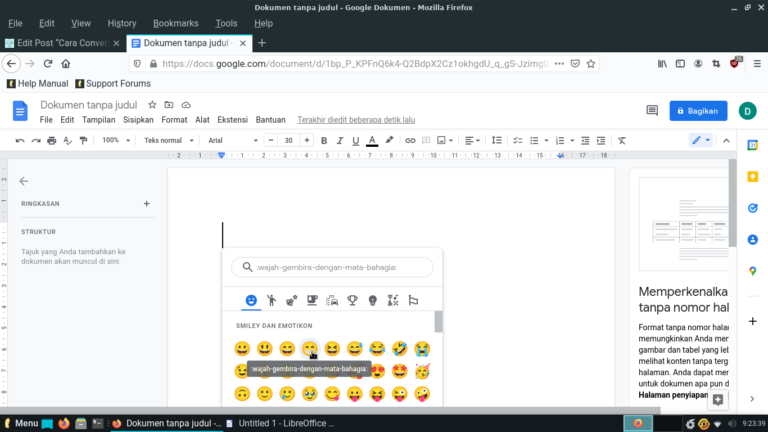Open the taskbar Menu button
The image size is (768, 432).
[21, 423]
